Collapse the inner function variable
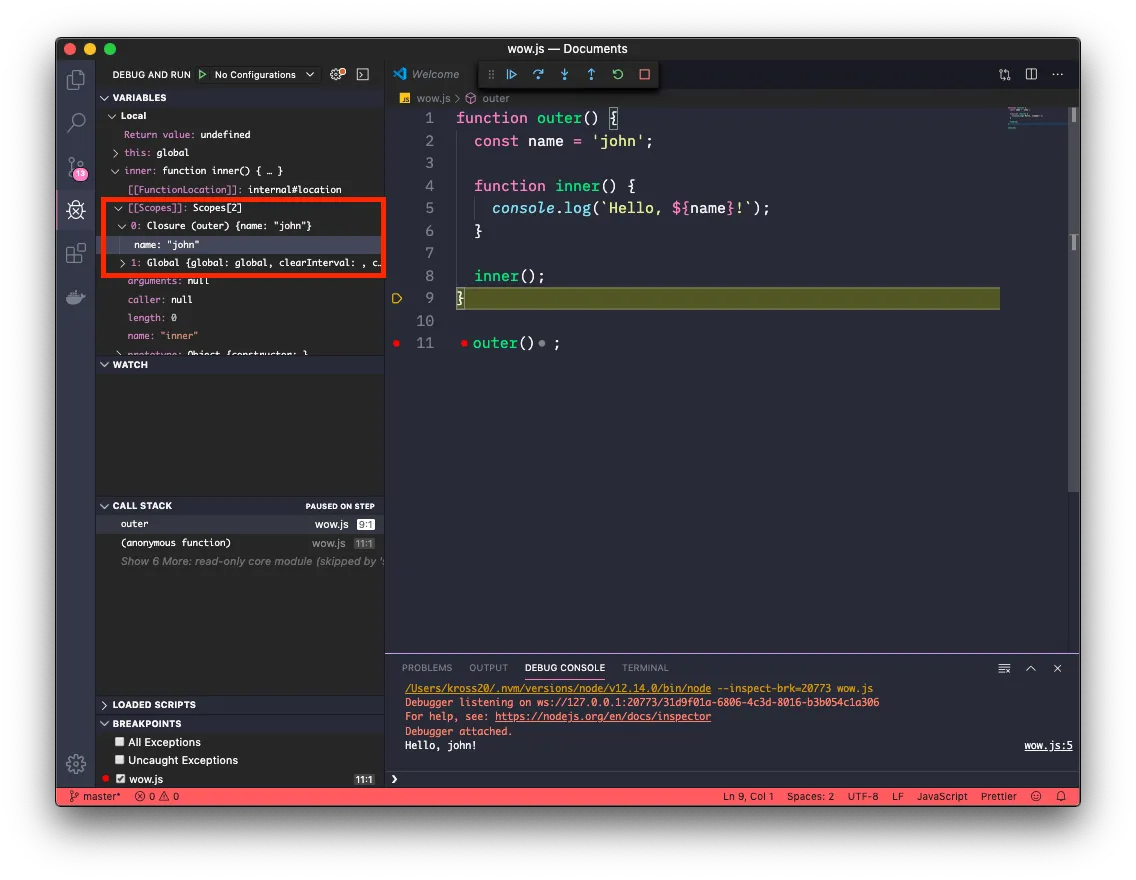The height and width of the screenshot is (880, 1136). tap(115, 171)
